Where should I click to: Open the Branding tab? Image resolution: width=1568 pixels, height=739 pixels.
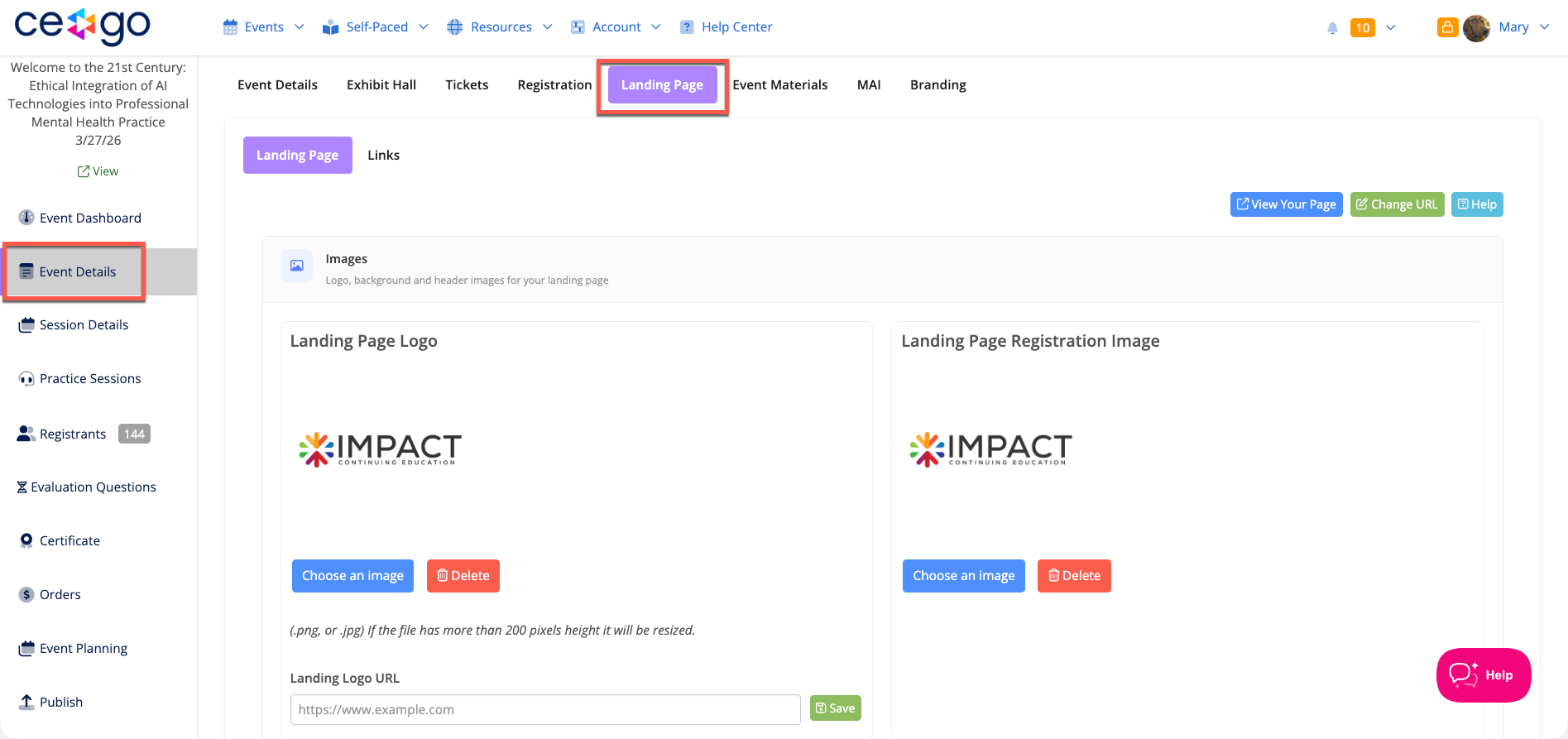click(x=938, y=84)
